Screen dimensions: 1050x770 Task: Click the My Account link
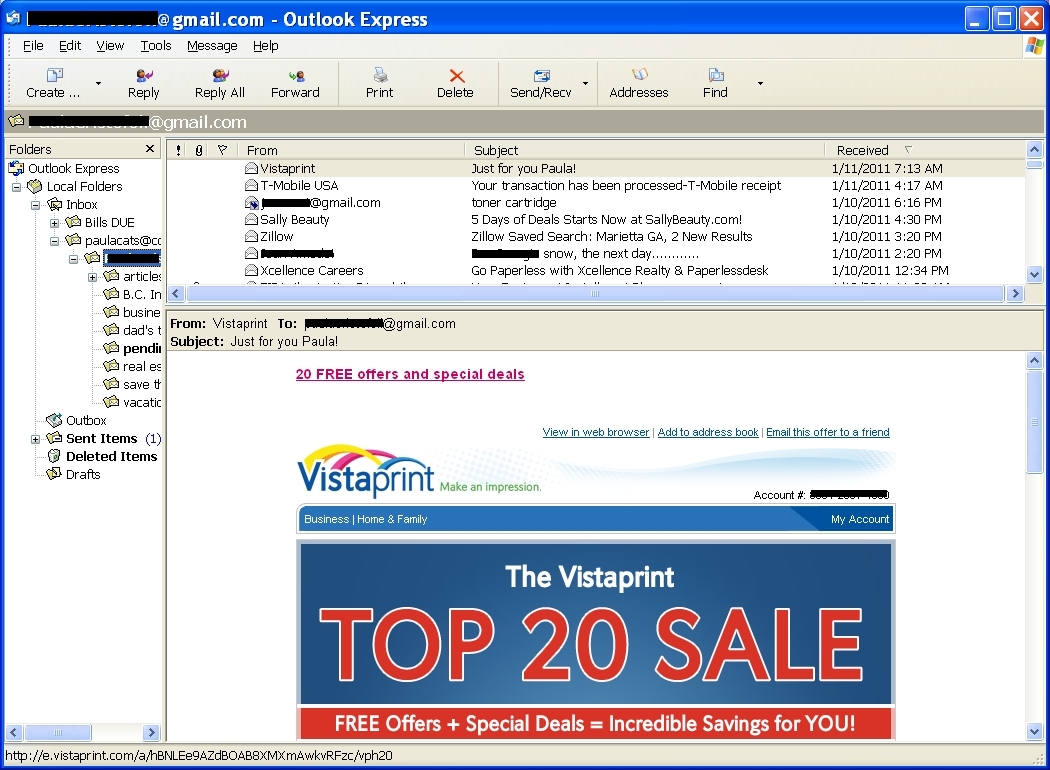click(x=860, y=519)
